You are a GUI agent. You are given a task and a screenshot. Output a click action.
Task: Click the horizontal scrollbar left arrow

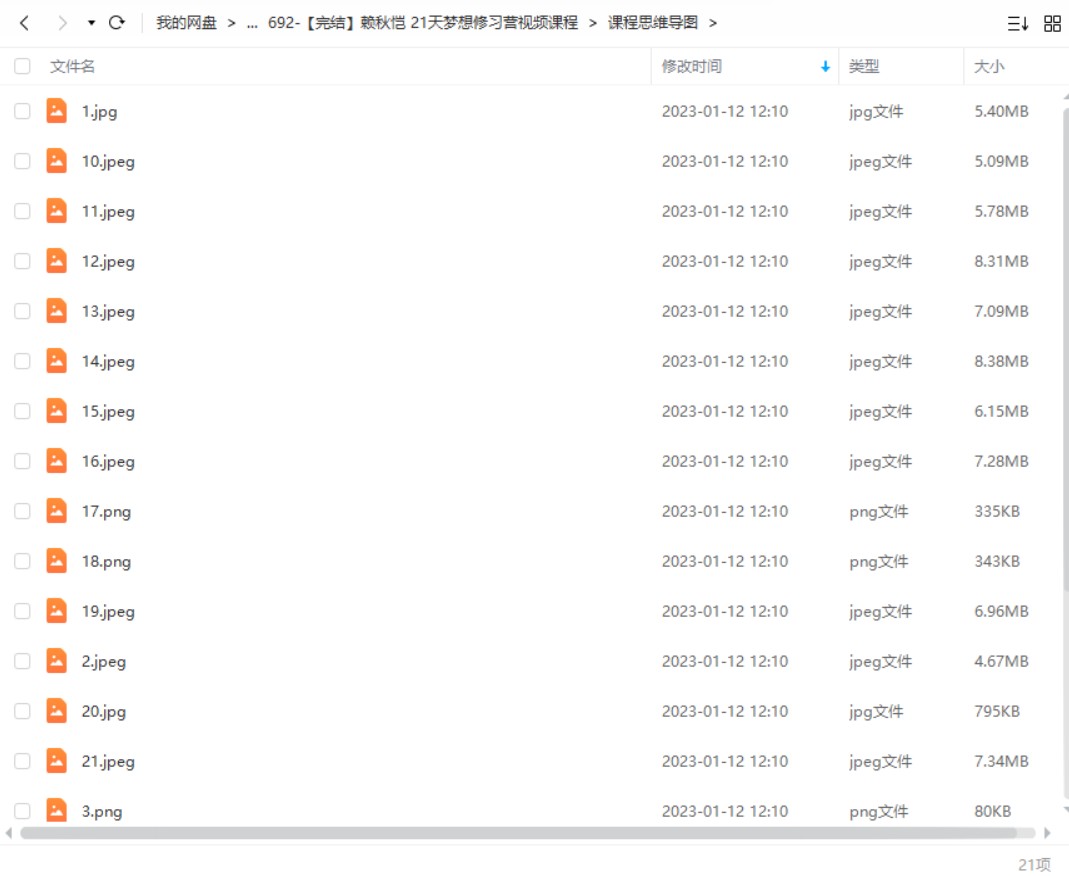9,833
